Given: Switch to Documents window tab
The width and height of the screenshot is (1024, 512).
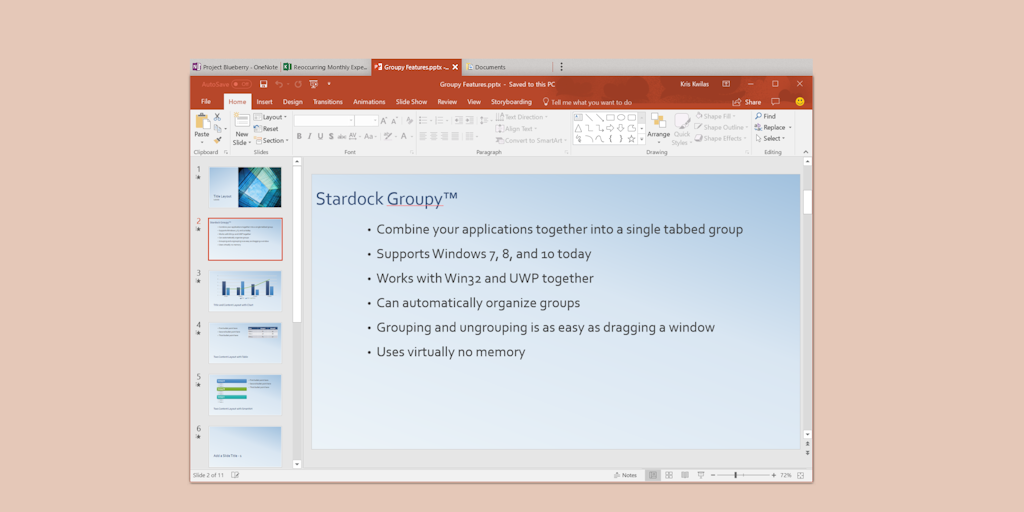Looking at the screenshot, I should (507, 67).
